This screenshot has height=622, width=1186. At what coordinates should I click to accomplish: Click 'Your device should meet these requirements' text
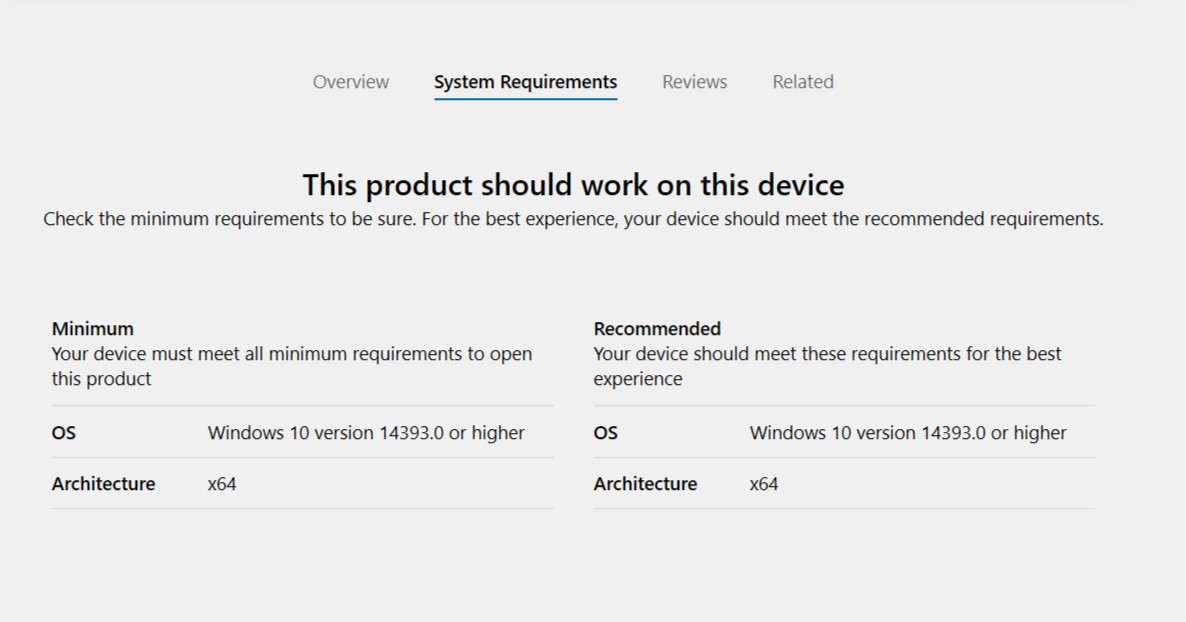point(827,366)
